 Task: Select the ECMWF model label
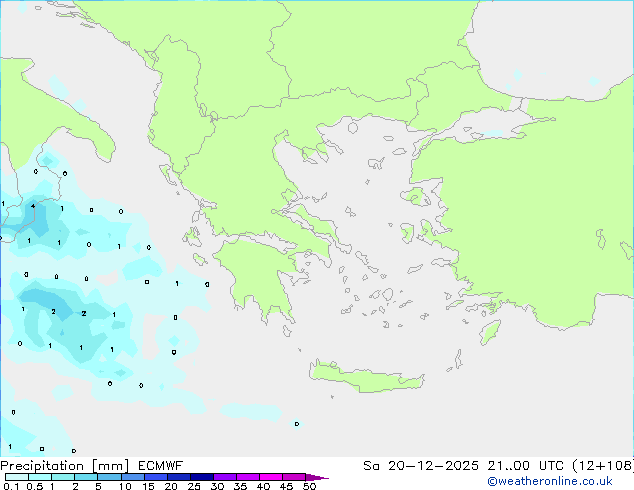[x=160, y=466]
